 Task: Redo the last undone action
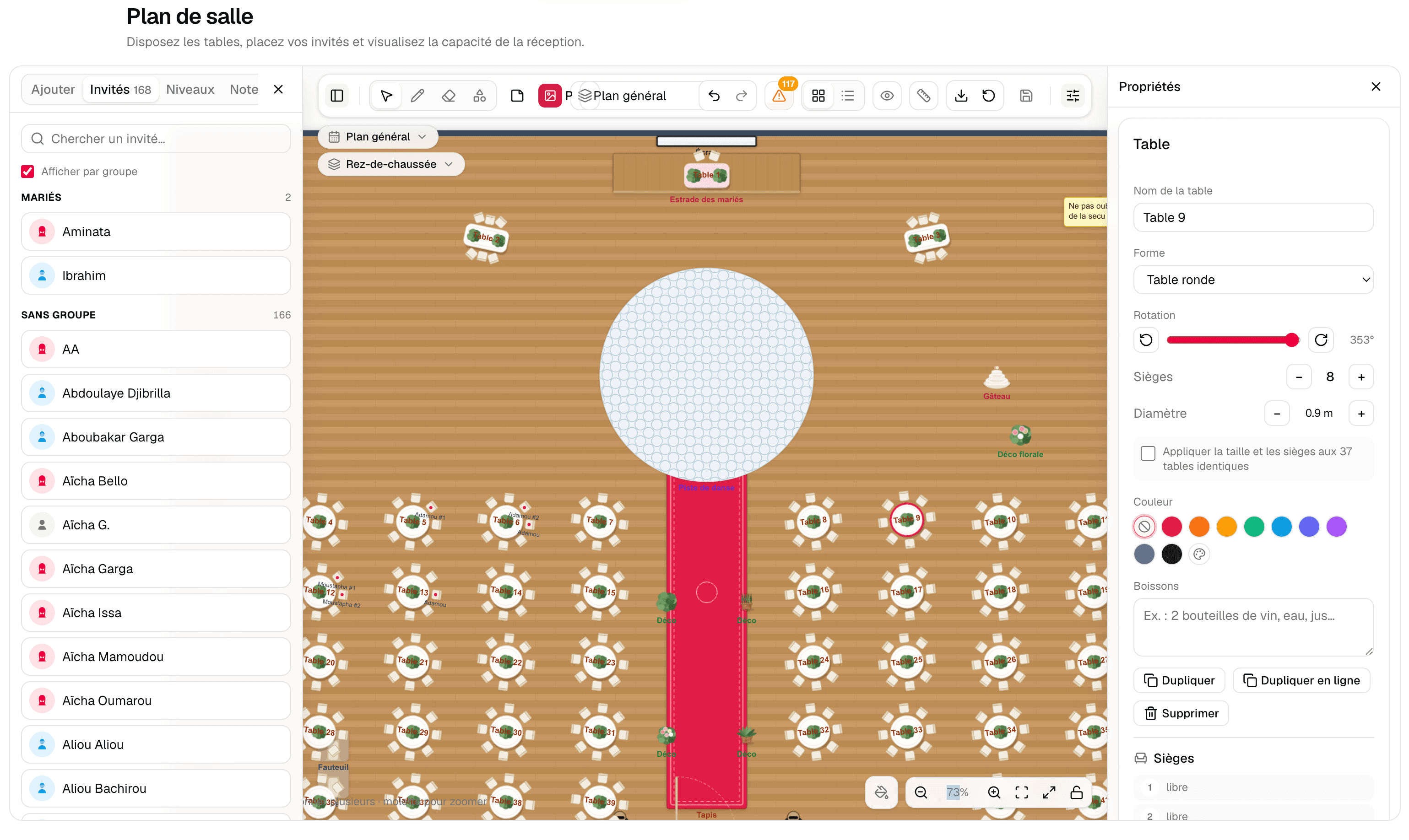(741, 96)
